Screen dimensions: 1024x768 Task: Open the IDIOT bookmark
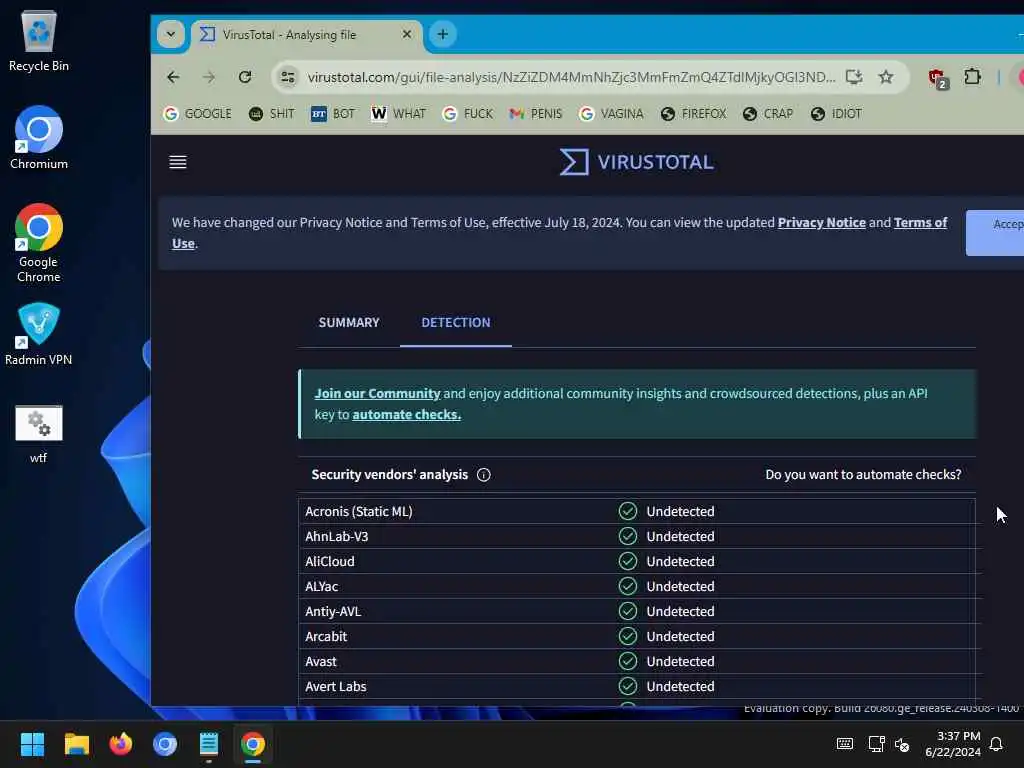837,114
